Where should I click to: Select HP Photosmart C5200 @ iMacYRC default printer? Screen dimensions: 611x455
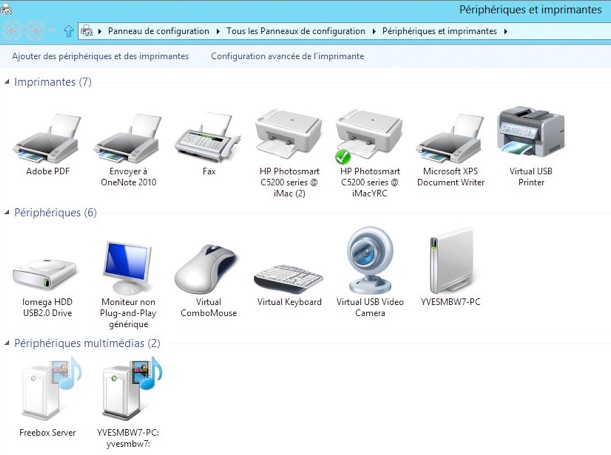[369, 138]
